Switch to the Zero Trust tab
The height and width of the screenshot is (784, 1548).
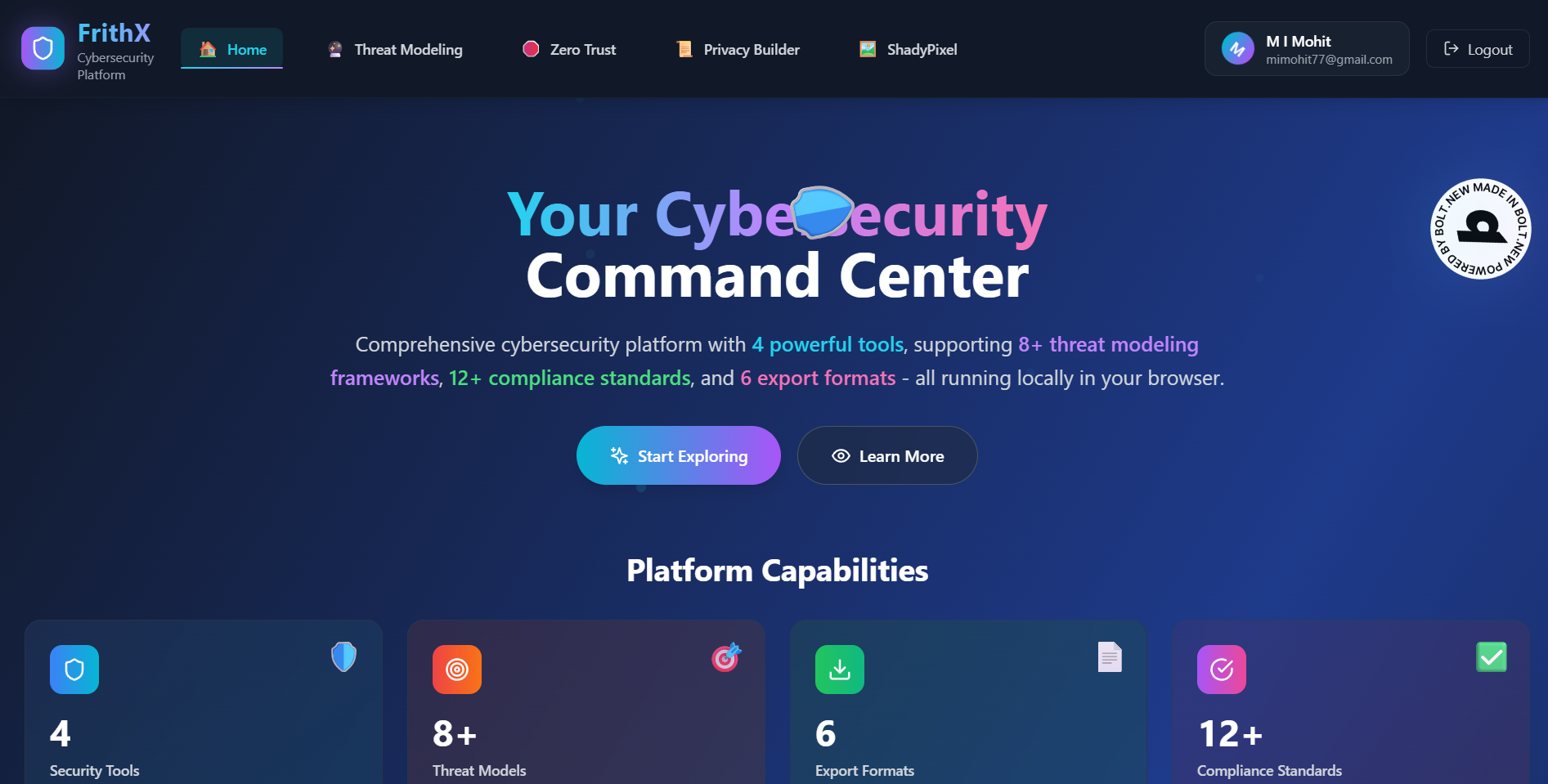(569, 49)
